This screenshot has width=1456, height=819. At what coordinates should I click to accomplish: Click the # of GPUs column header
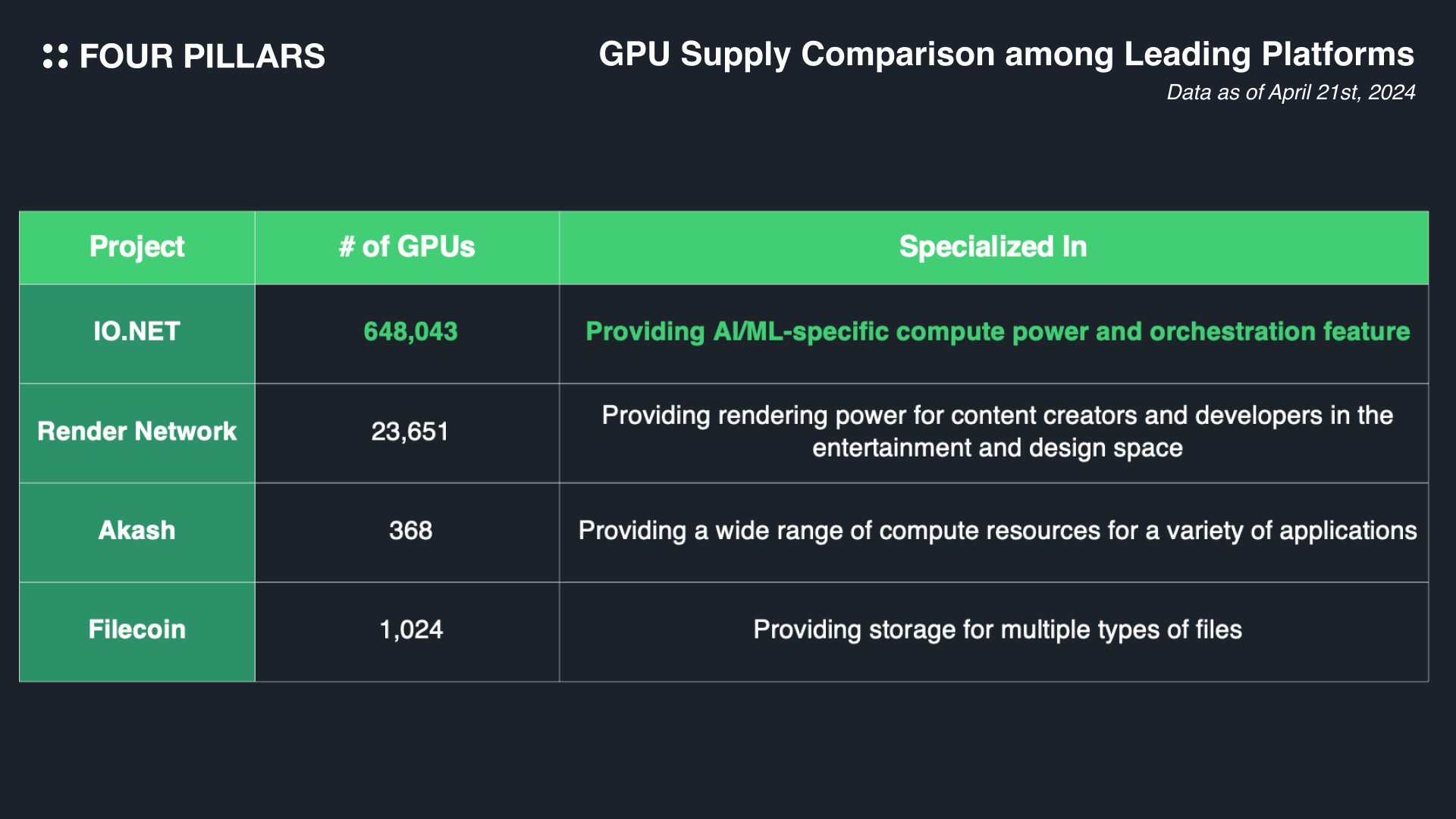407,247
